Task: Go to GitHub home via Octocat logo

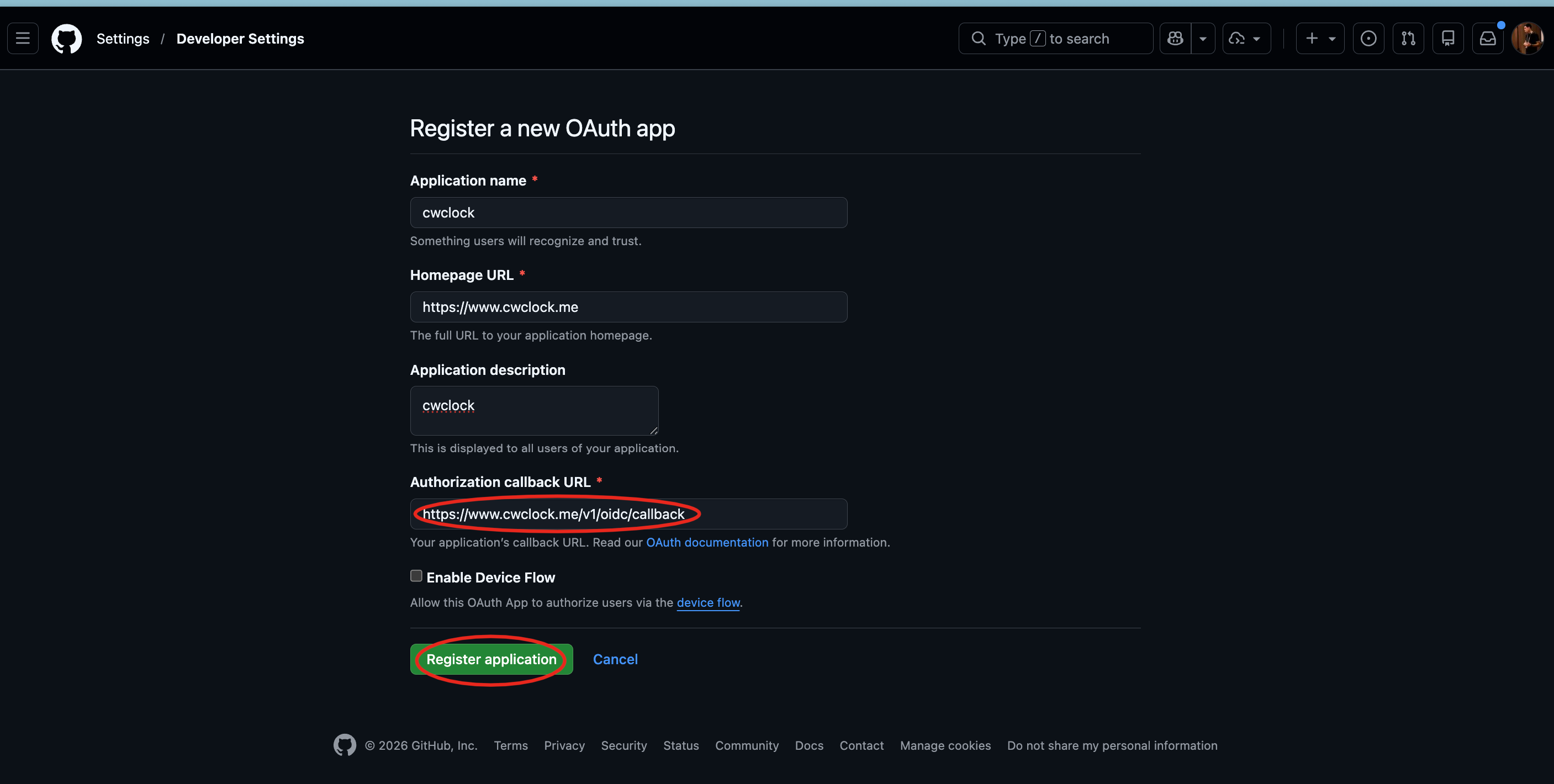Action: tap(66, 39)
